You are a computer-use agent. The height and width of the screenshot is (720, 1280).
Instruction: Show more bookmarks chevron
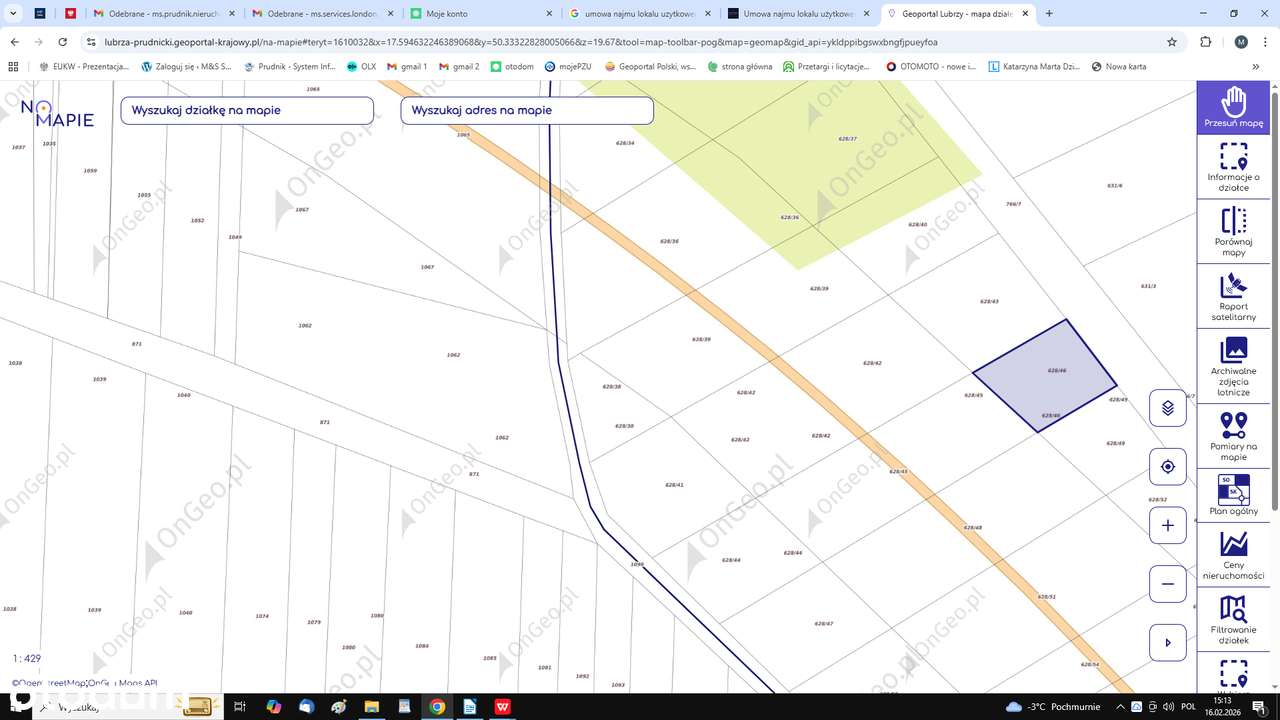pyautogui.click(x=1256, y=67)
